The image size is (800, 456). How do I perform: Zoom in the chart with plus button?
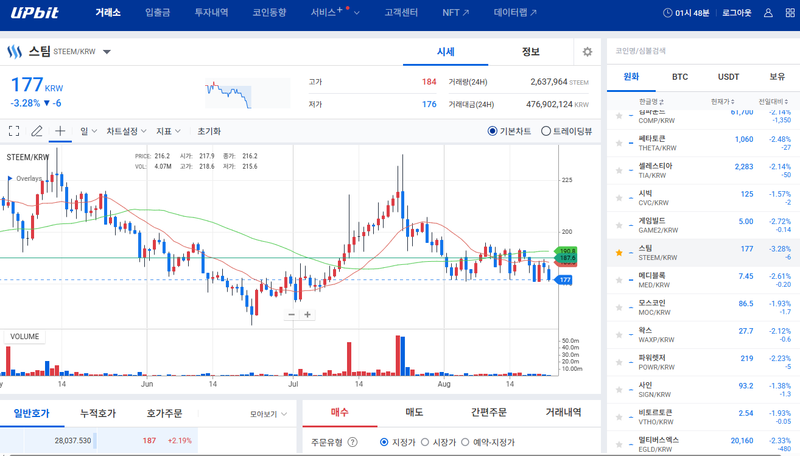point(307,314)
